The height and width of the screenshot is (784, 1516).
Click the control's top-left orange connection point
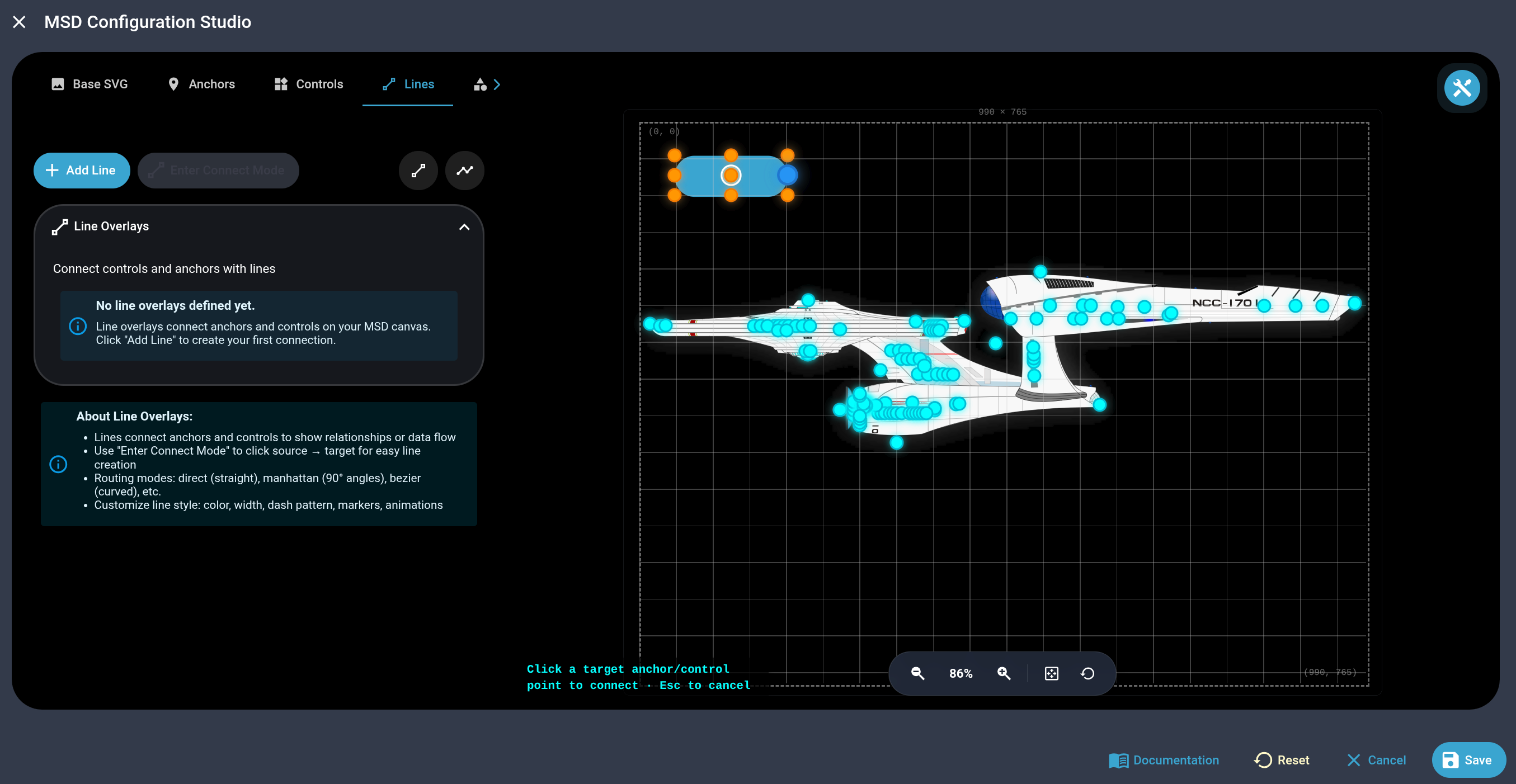(x=675, y=155)
